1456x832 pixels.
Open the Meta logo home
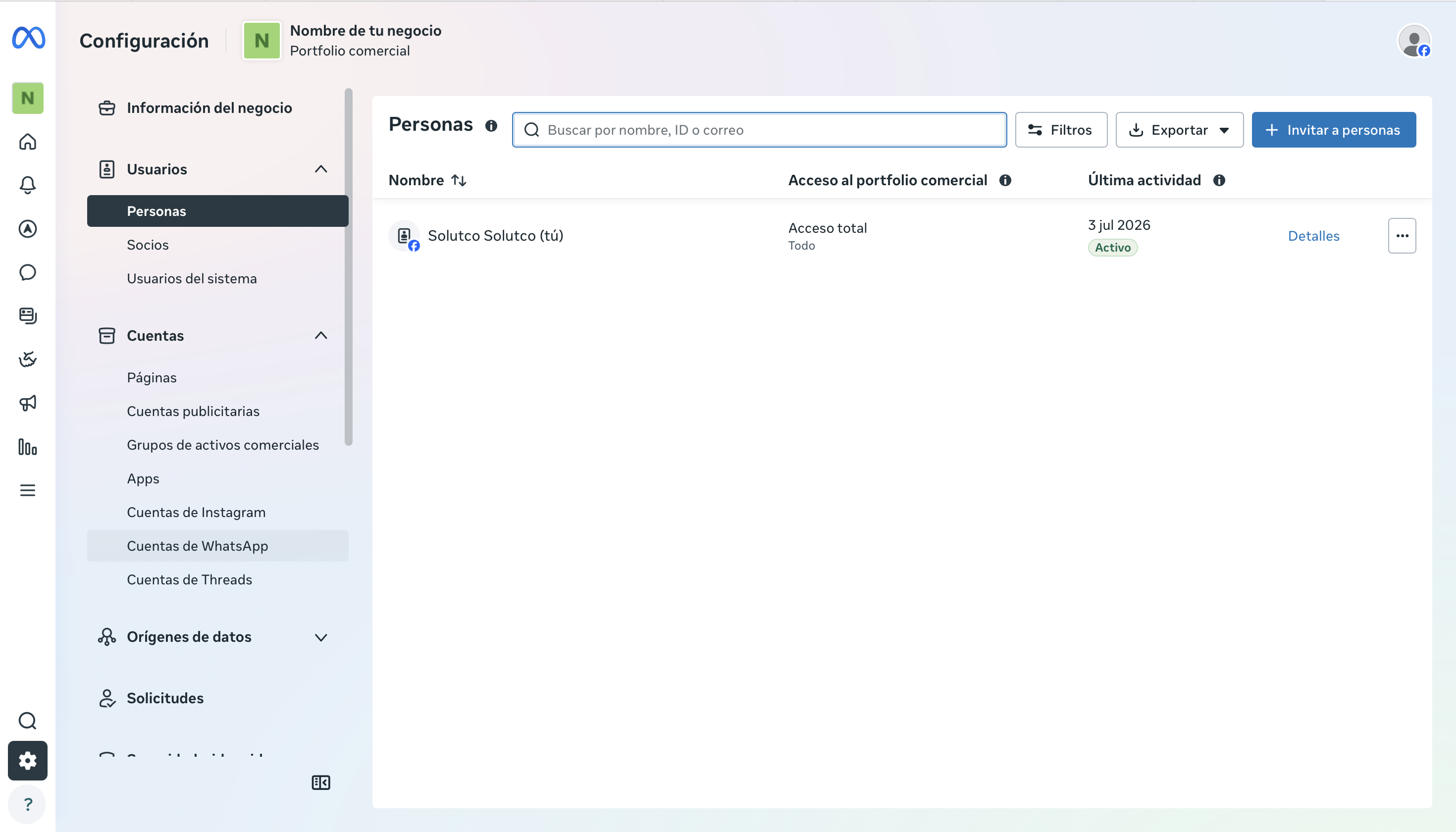coord(29,38)
